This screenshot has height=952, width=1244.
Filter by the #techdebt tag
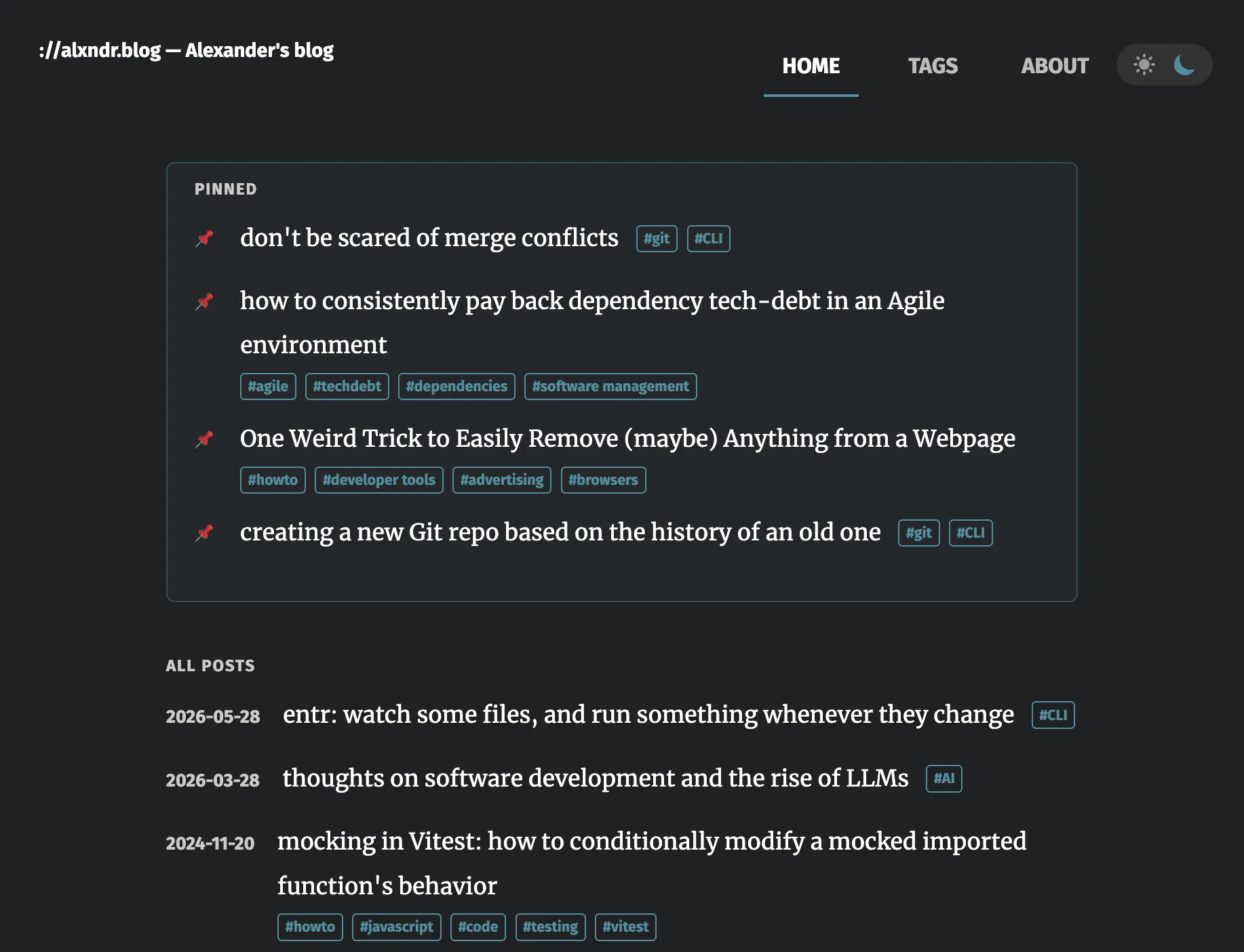point(347,386)
